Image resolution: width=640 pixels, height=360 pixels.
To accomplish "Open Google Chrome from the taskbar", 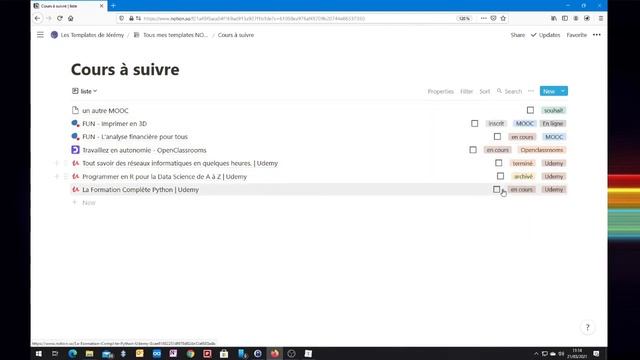I will point(191,353).
